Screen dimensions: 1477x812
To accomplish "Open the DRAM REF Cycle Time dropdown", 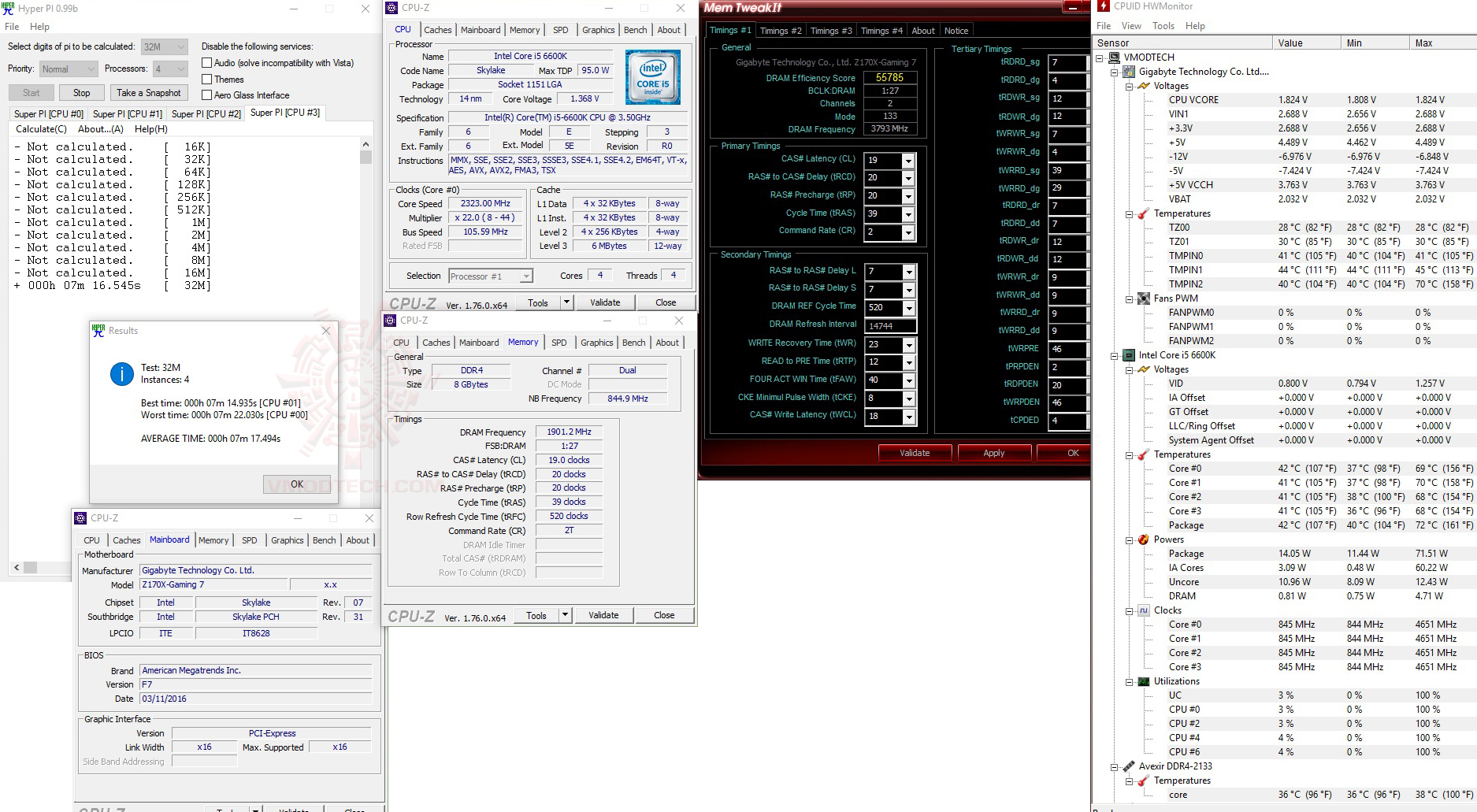I will pyautogui.click(x=908, y=308).
